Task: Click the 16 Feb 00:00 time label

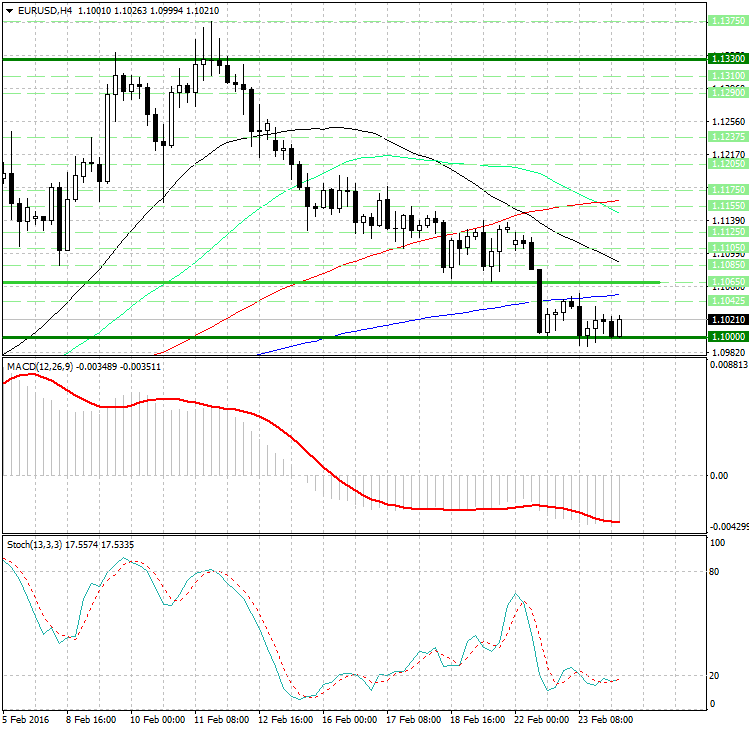Action: click(350, 720)
